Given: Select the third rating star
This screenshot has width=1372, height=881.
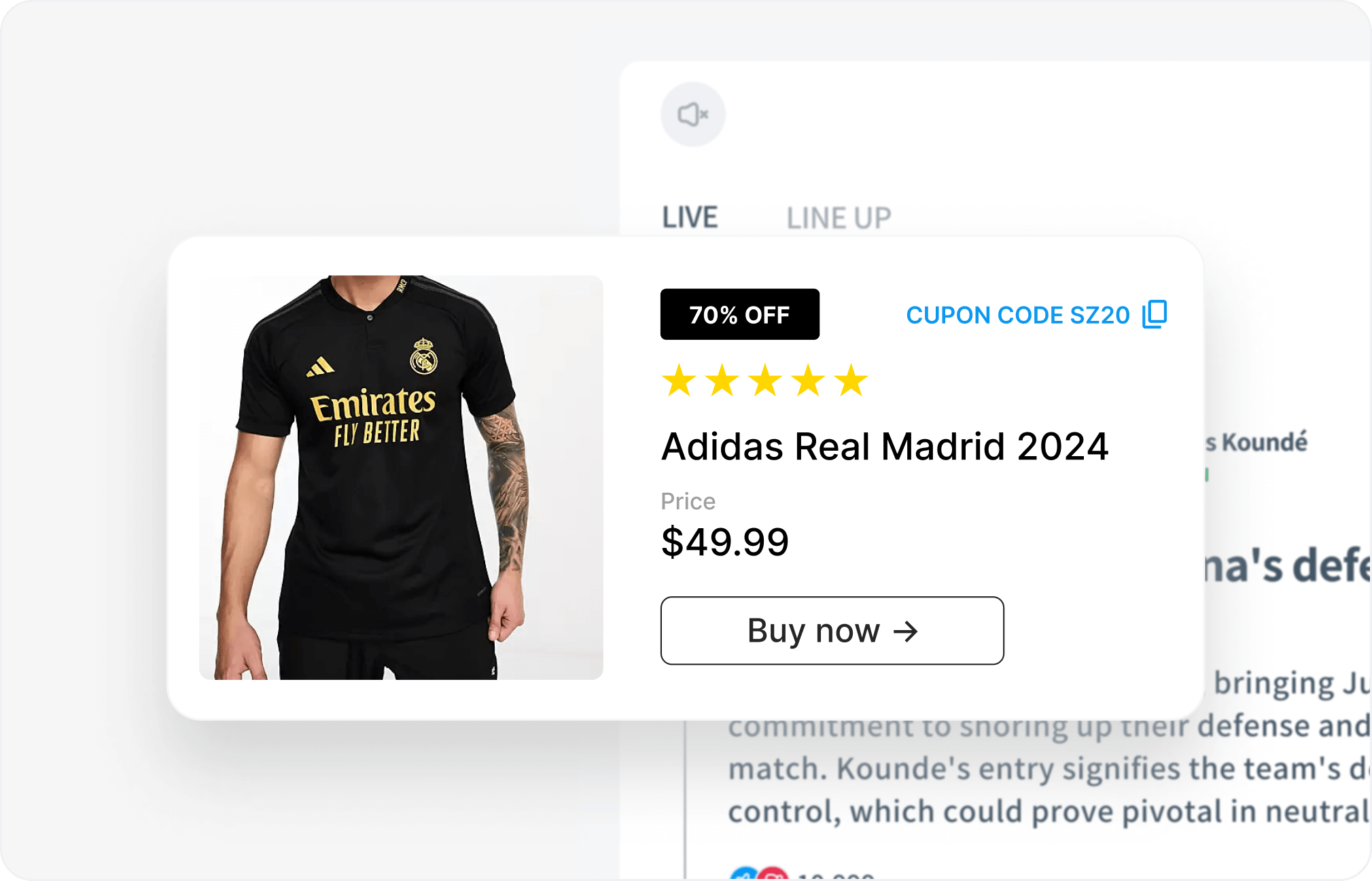Looking at the screenshot, I should pyautogui.click(x=765, y=380).
